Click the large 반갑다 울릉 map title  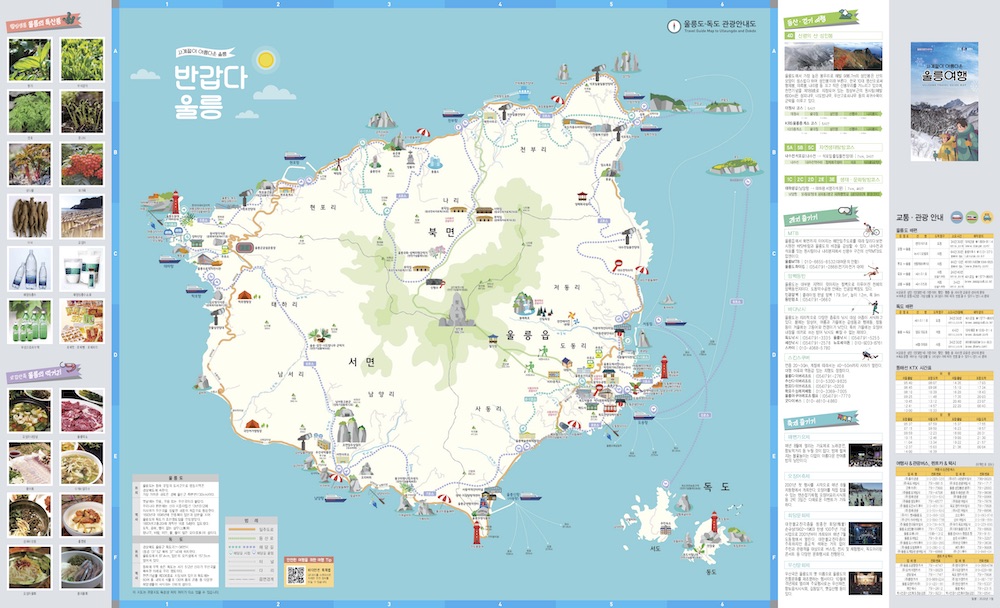tap(210, 91)
